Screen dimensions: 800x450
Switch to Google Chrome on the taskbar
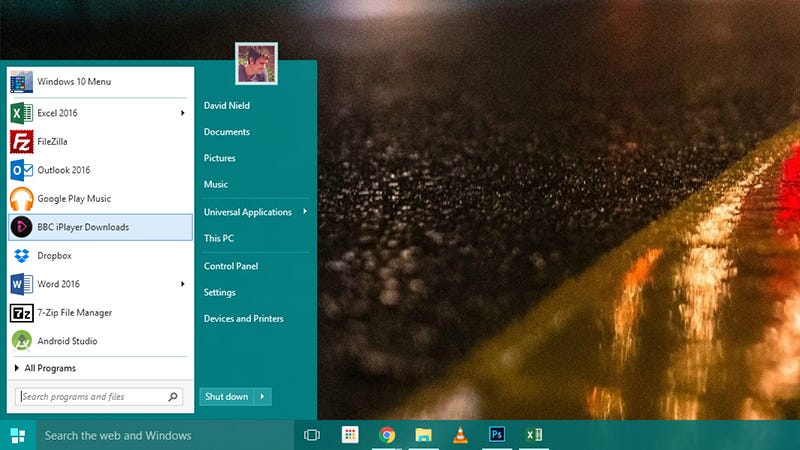pos(387,435)
